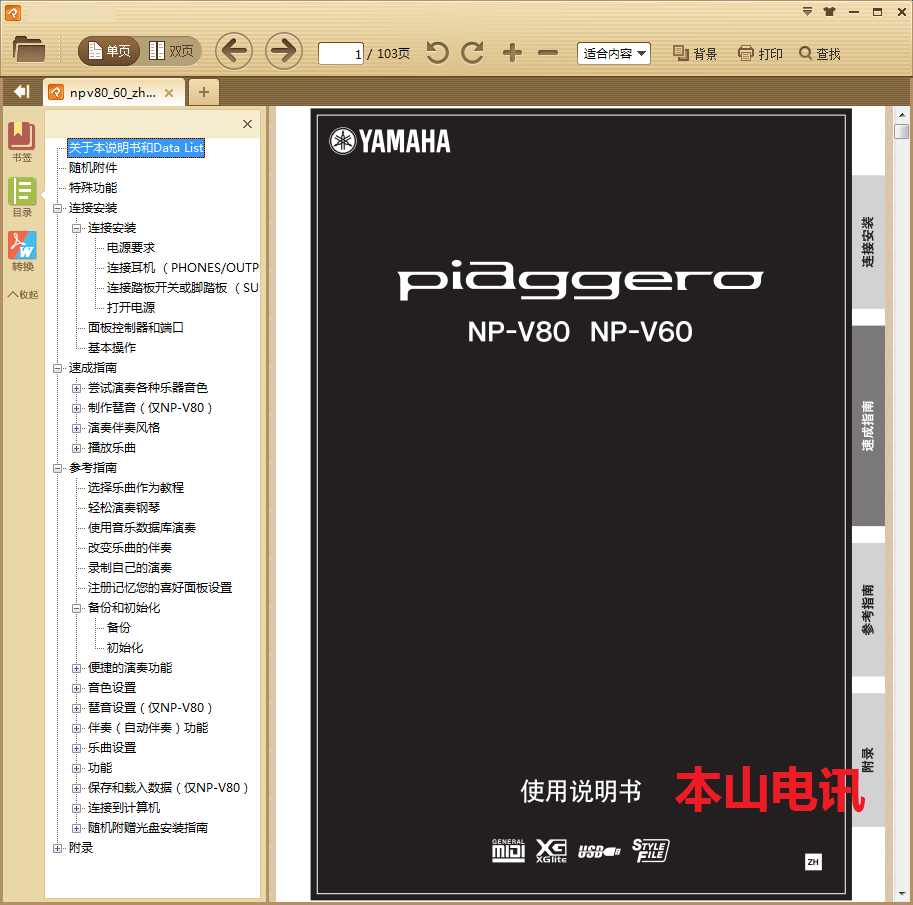Click 收起 to collapse sidebar icons
The image size is (913, 905).
pyautogui.click(x=23, y=294)
